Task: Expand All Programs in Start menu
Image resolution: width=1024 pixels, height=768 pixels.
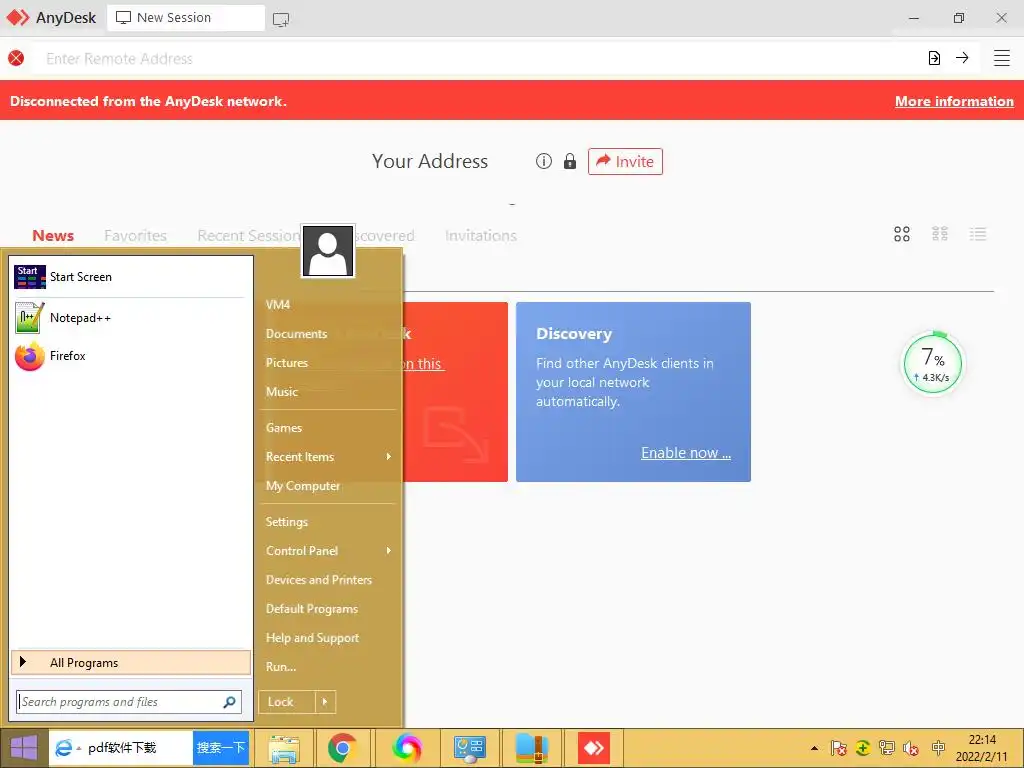Action: click(x=131, y=663)
